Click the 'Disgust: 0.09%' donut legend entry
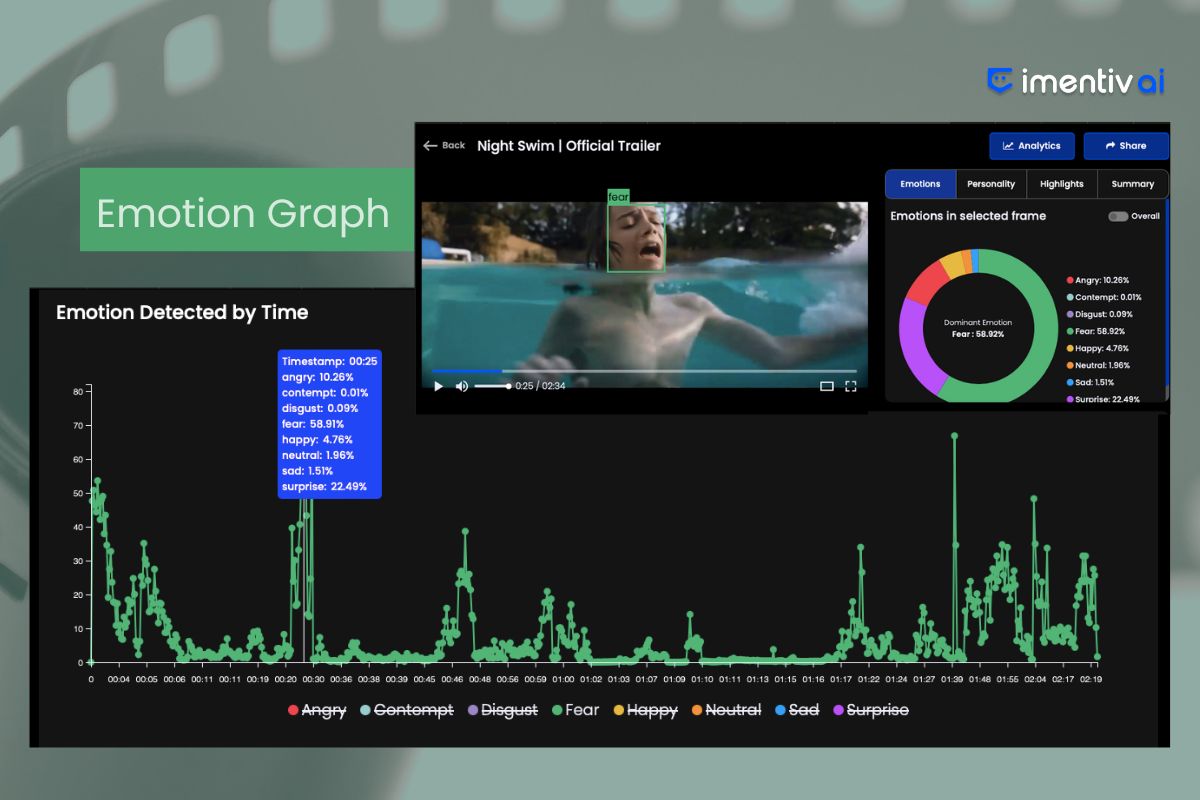 1101,315
